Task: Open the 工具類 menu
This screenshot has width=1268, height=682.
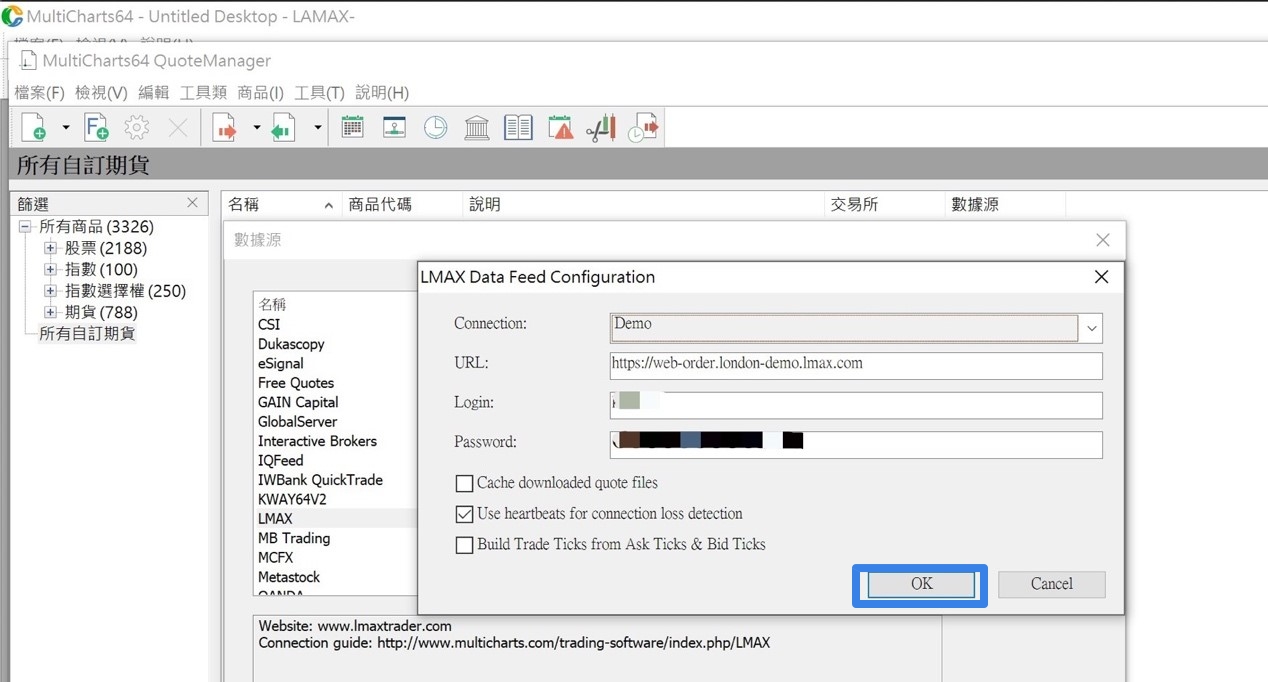Action: tap(203, 93)
